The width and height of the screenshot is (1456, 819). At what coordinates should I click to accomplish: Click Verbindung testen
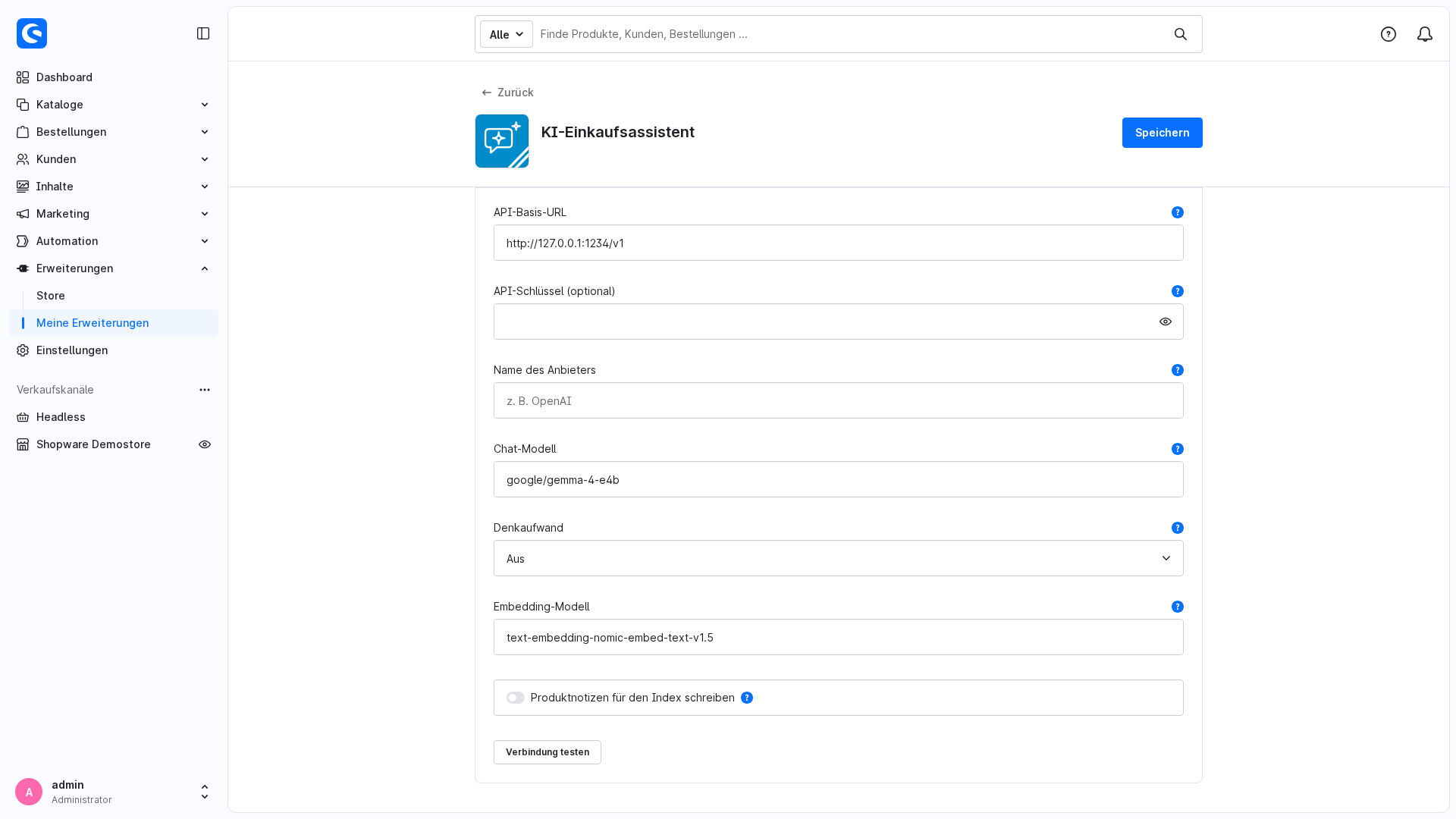[x=548, y=752]
